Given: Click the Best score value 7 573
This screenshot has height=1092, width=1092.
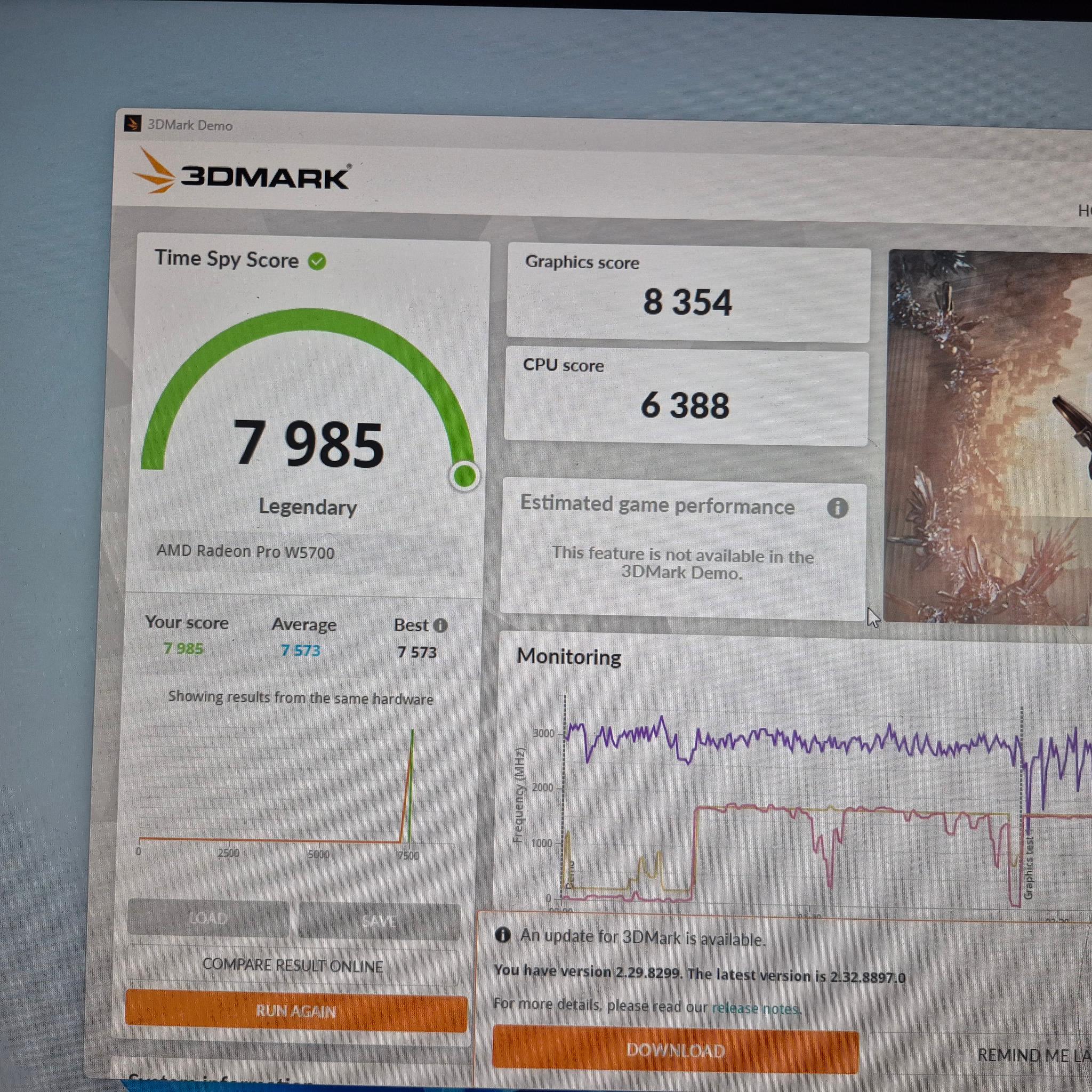Looking at the screenshot, I should [x=417, y=652].
